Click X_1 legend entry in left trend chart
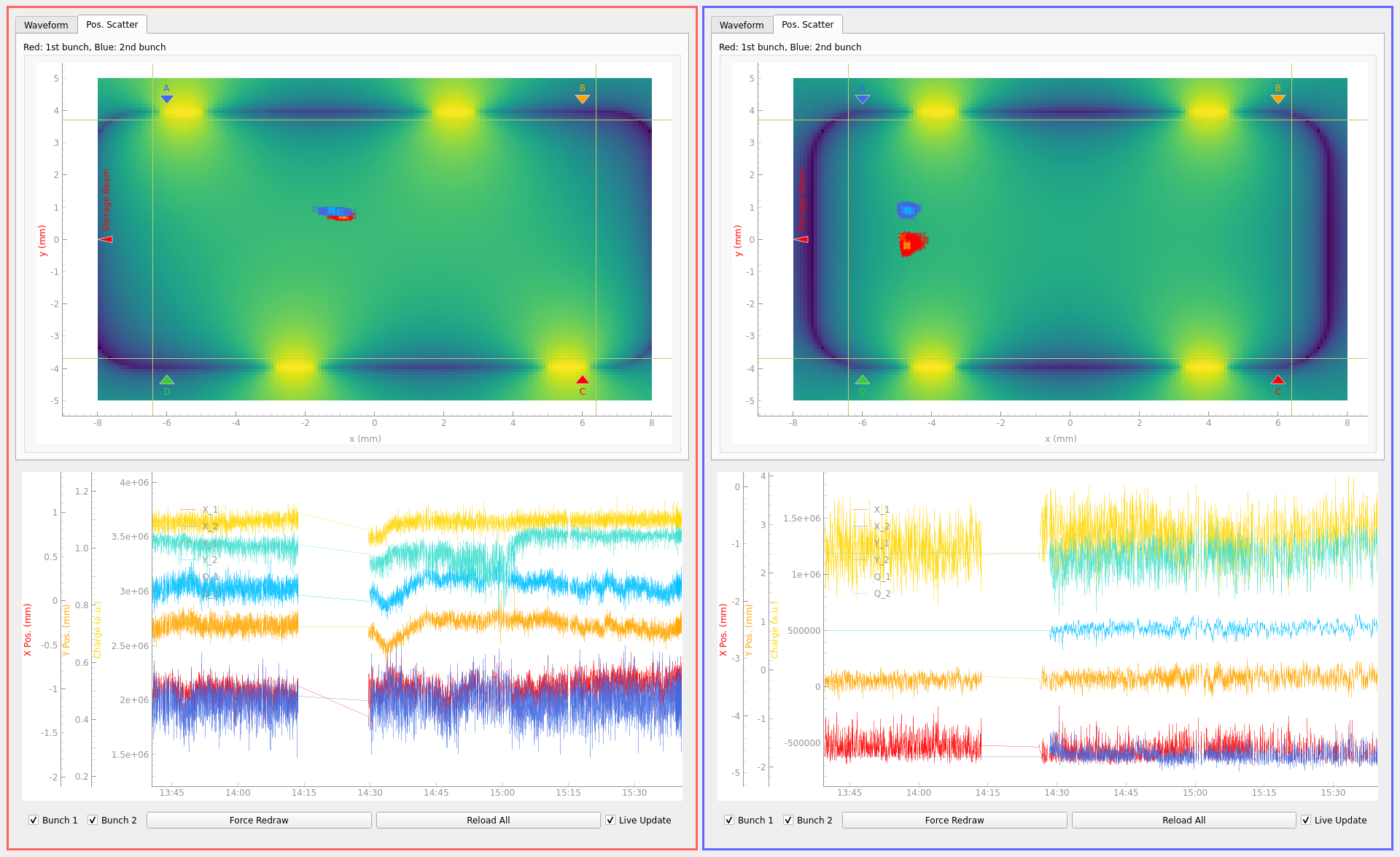The image size is (1400, 857). 209,510
